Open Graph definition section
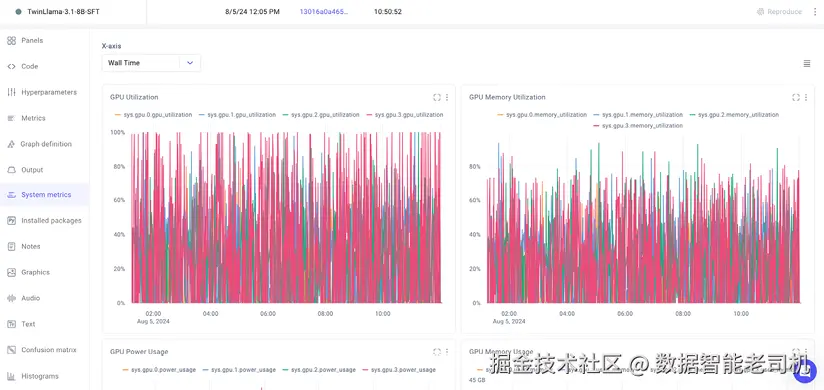Viewport: 824px width, 390px height. click(x=45, y=143)
